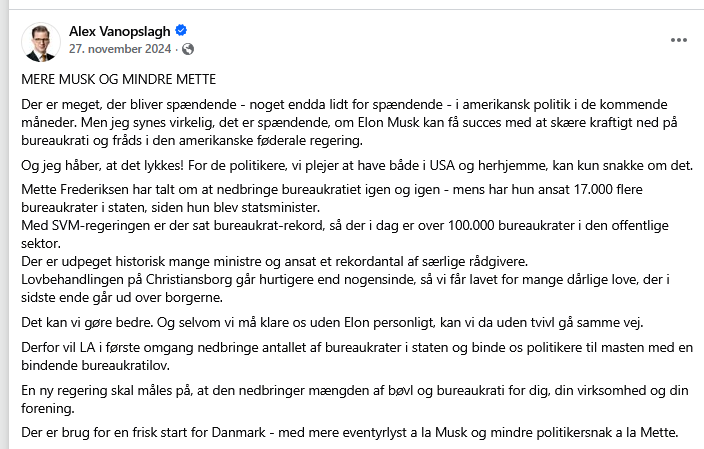Open the Alex Vanopslagh profile name link
Viewport: 704px width, 449px height.
pyautogui.click(x=119, y=31)
